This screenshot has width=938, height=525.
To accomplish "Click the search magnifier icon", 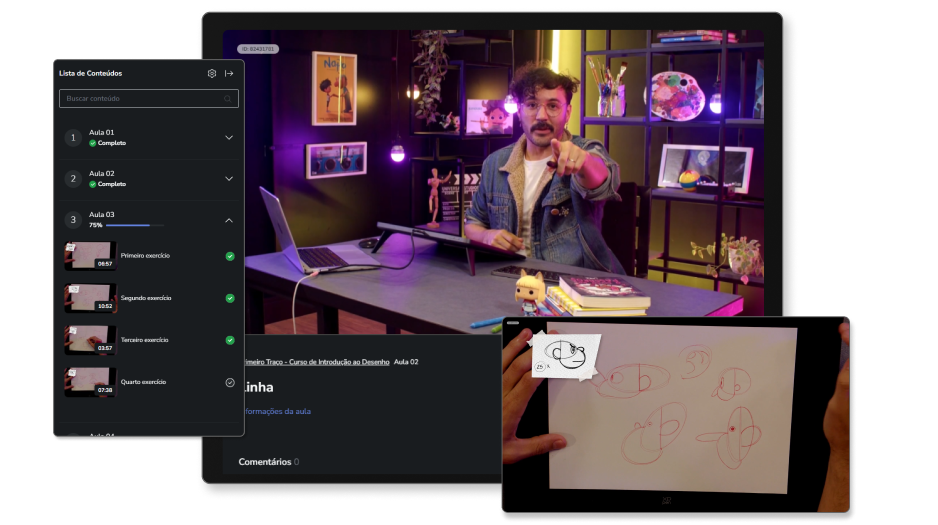I will tap(227, 99).
